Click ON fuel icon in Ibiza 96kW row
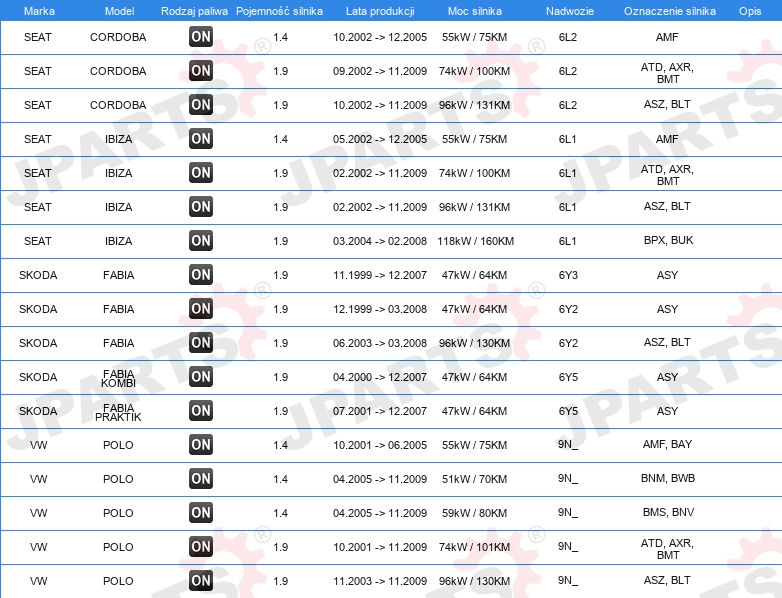The image size is (782, 598). point(201,206)
